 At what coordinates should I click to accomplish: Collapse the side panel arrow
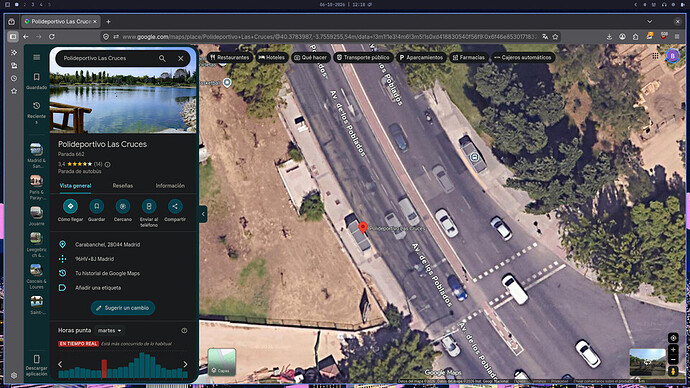click(203, 214)
